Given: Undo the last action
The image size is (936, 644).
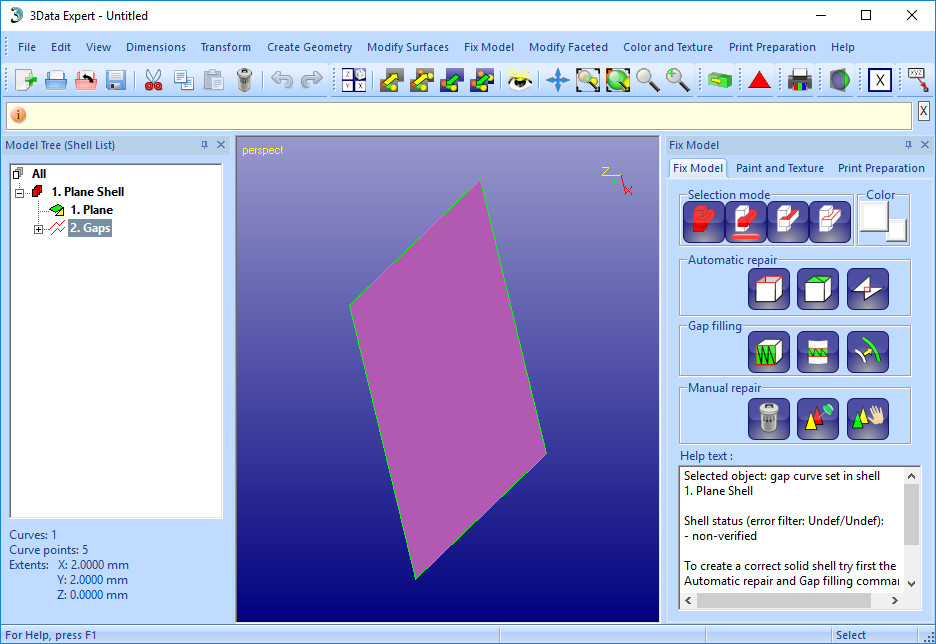Looking at the screenshot, I should point(282,79).
